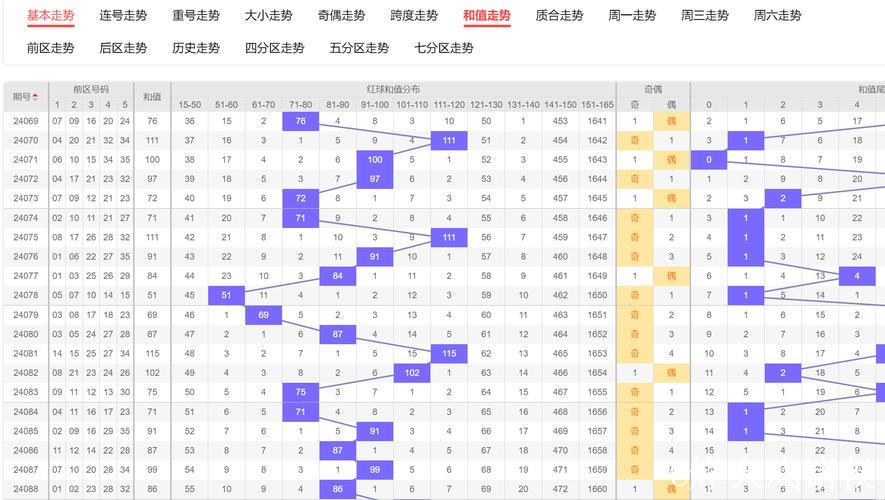The width and height of the screenshot is (885, 500).
Task: Click the 1641 cell in row 24069
Action: pos(597,121)
